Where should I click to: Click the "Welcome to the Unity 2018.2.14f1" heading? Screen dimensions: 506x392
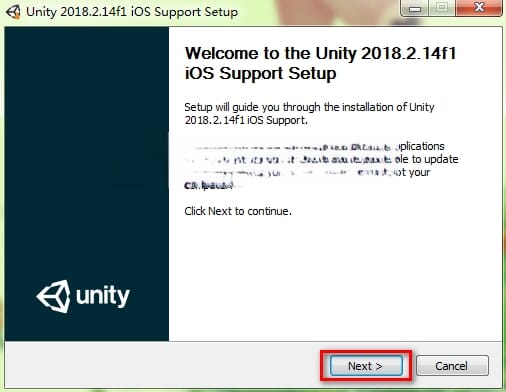pyautogui.click(x=320, y=63)
